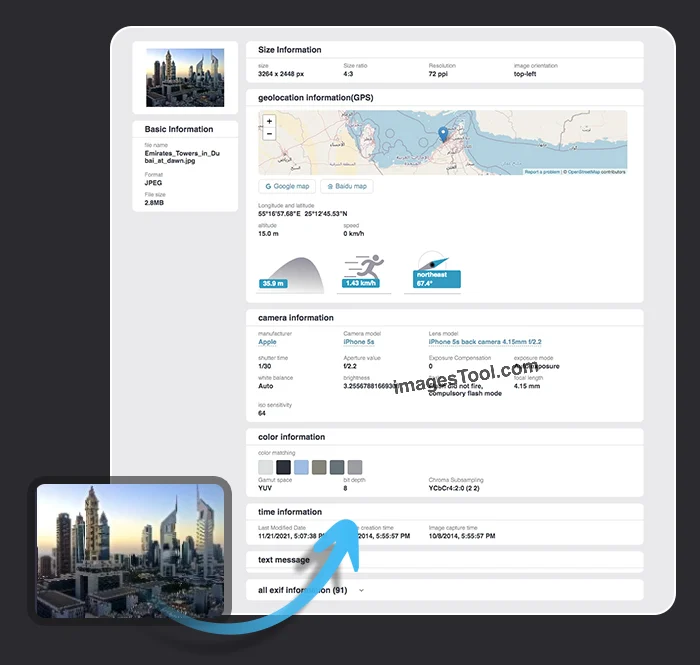Image resolution: width=700 pixels, height=665 pixels.
Task: Click the large Dubai skyline photo preview
Action: point(131,549)
